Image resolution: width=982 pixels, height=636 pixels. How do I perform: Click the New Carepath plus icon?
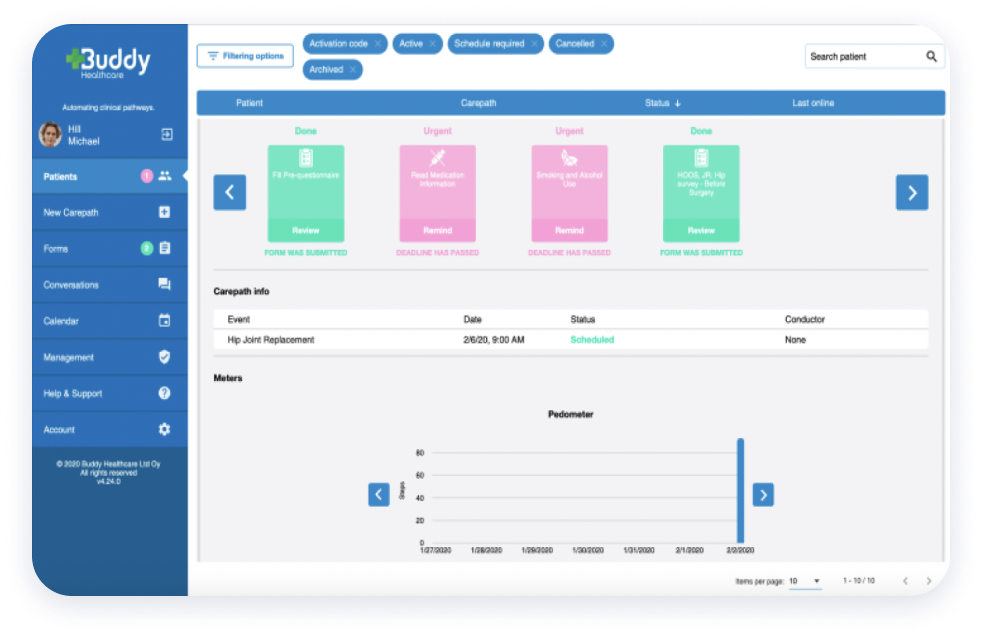[x=165, y=213]
